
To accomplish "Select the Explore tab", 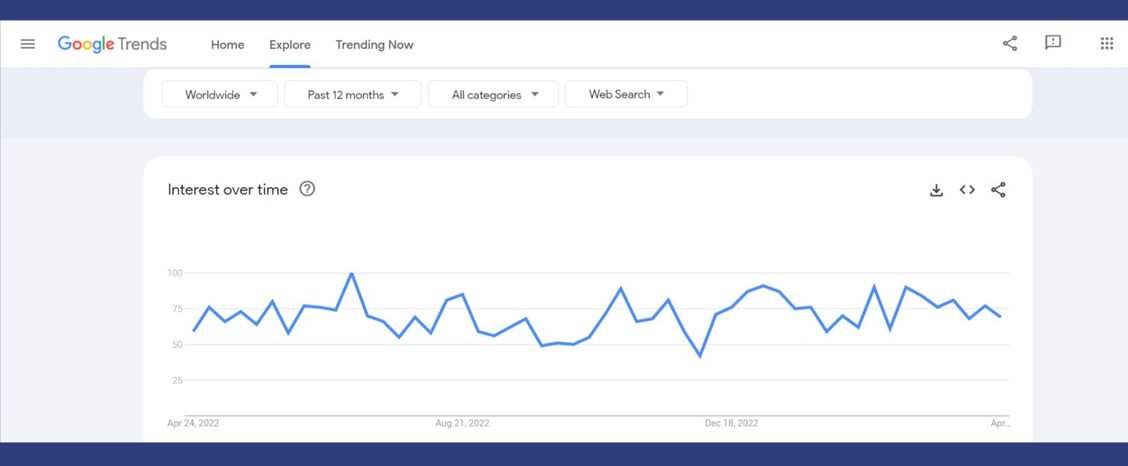I will coord(290,45).
